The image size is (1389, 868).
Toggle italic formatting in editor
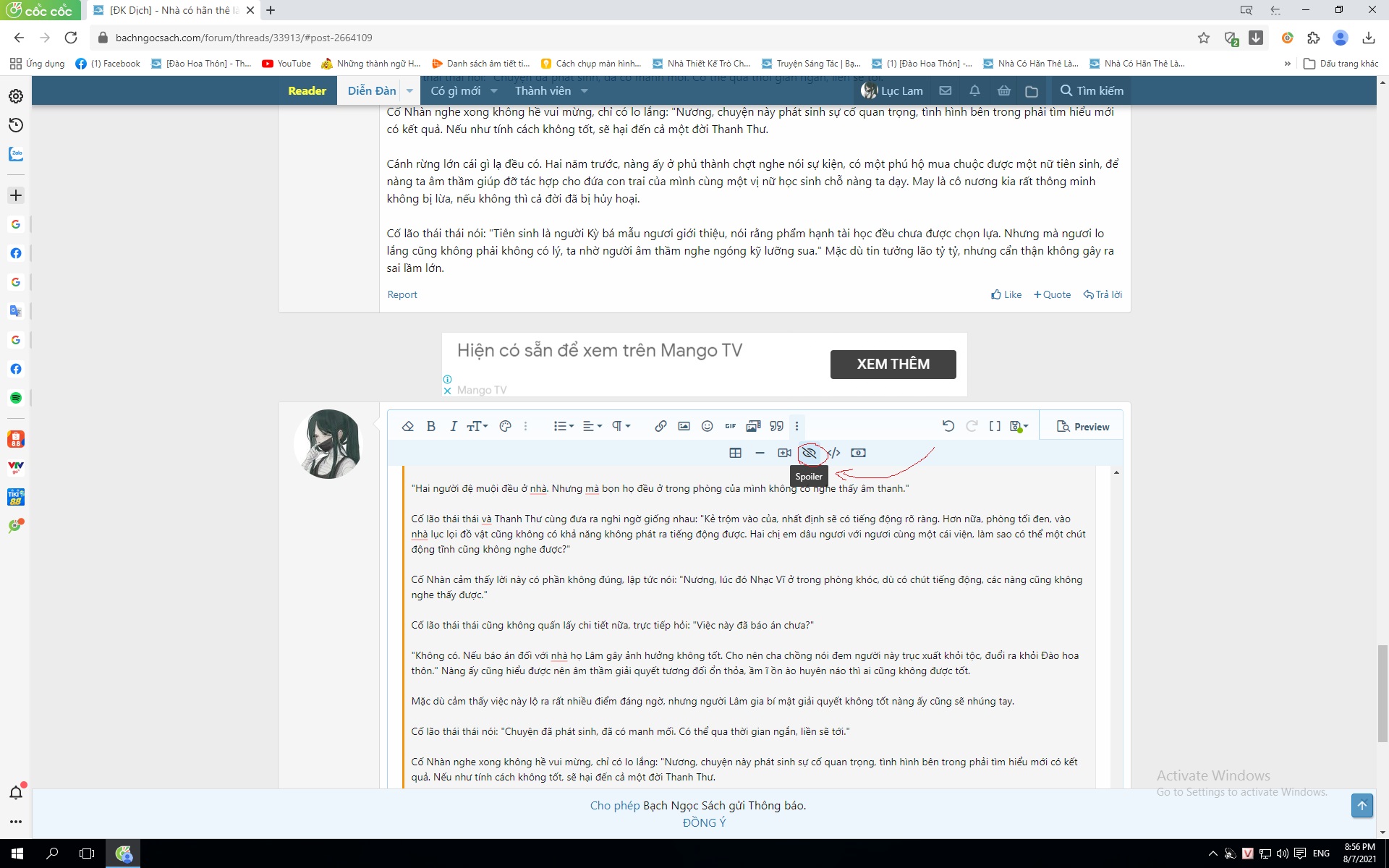[x=454, y=426]
